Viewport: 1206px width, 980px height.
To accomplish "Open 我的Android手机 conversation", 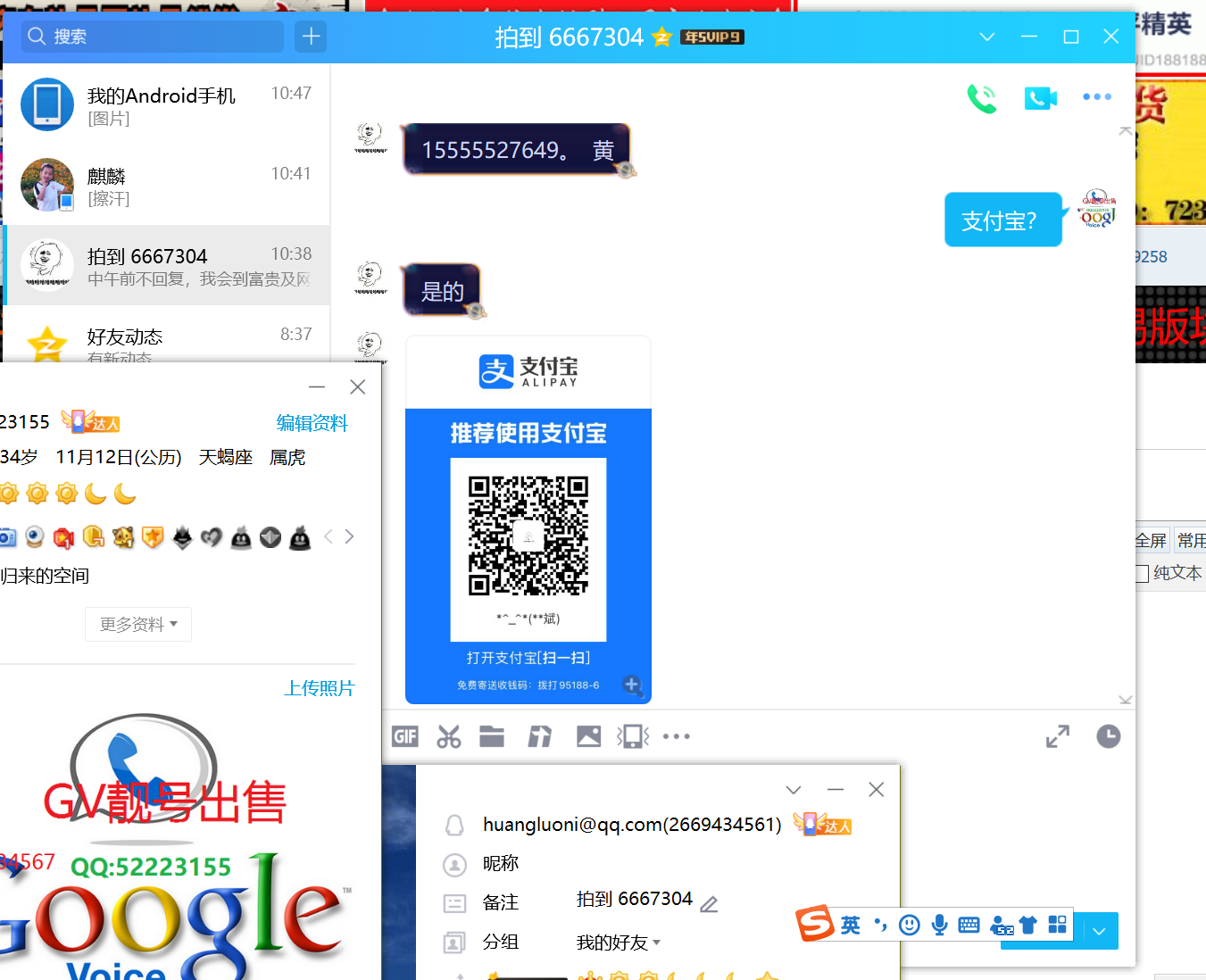I will click(166, 104).
